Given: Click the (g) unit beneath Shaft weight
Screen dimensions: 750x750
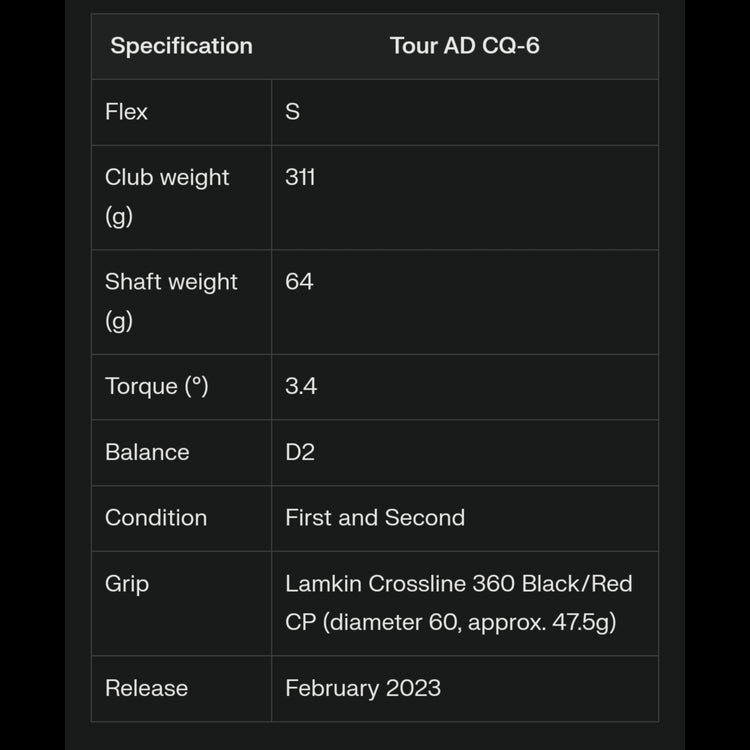Looking at the screenshot, I should 119,321.
